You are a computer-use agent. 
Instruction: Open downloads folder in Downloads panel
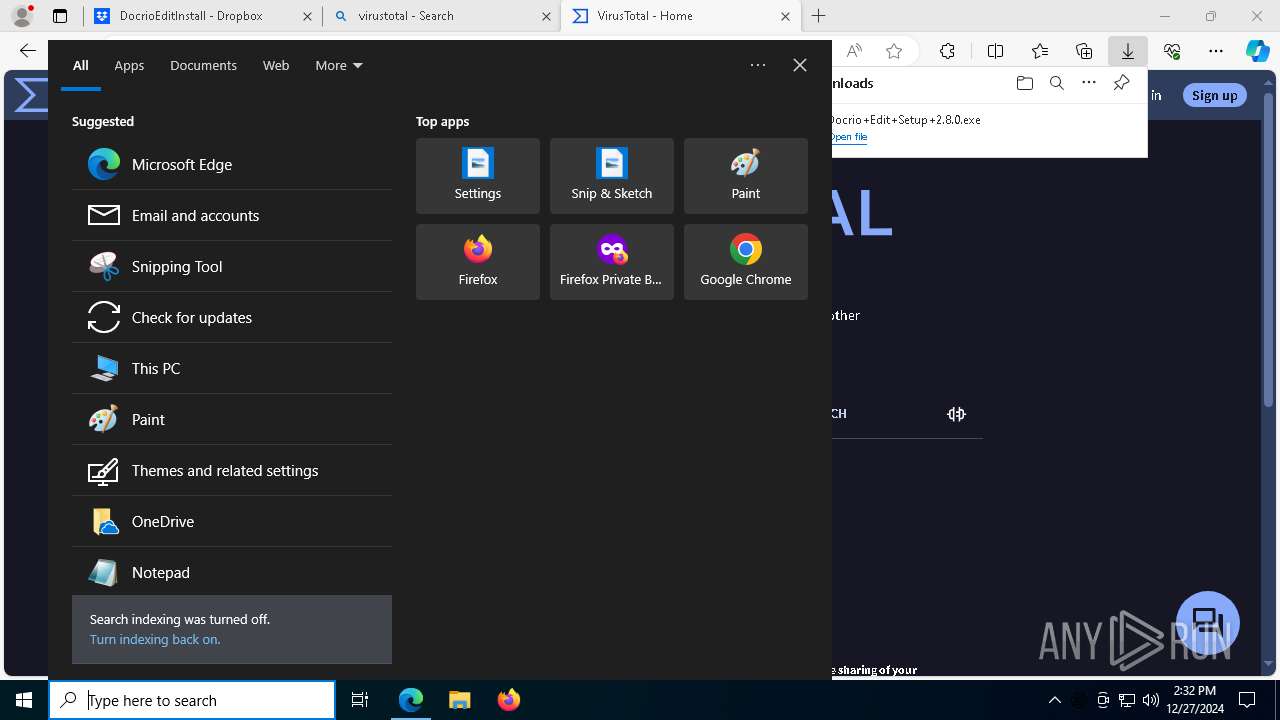click(x=1024, y=83)
